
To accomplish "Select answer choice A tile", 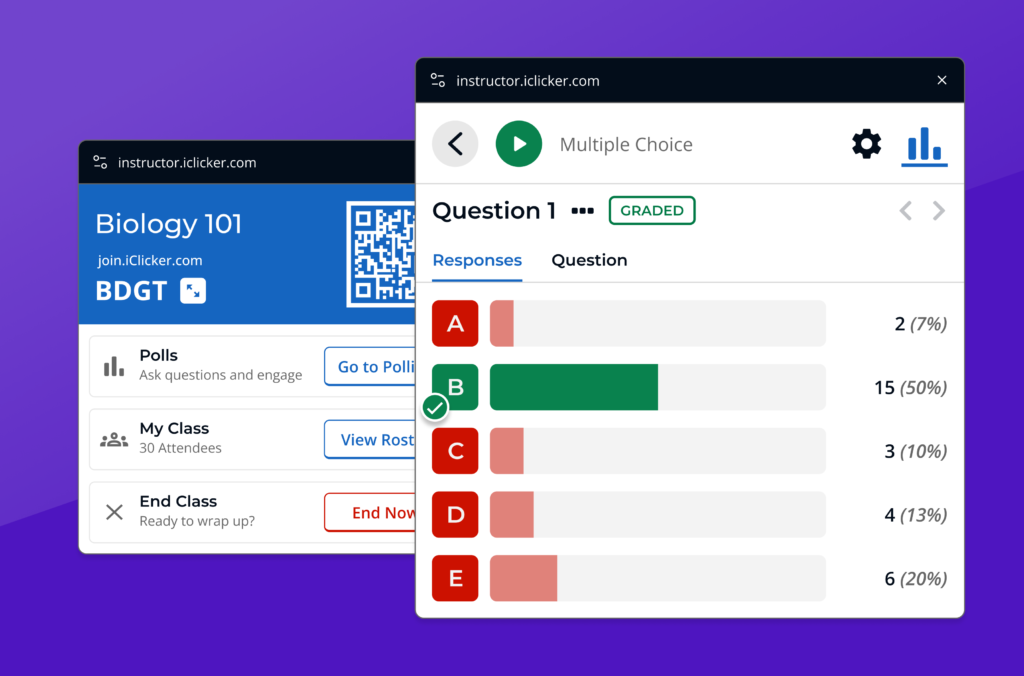I will point(455,323).
